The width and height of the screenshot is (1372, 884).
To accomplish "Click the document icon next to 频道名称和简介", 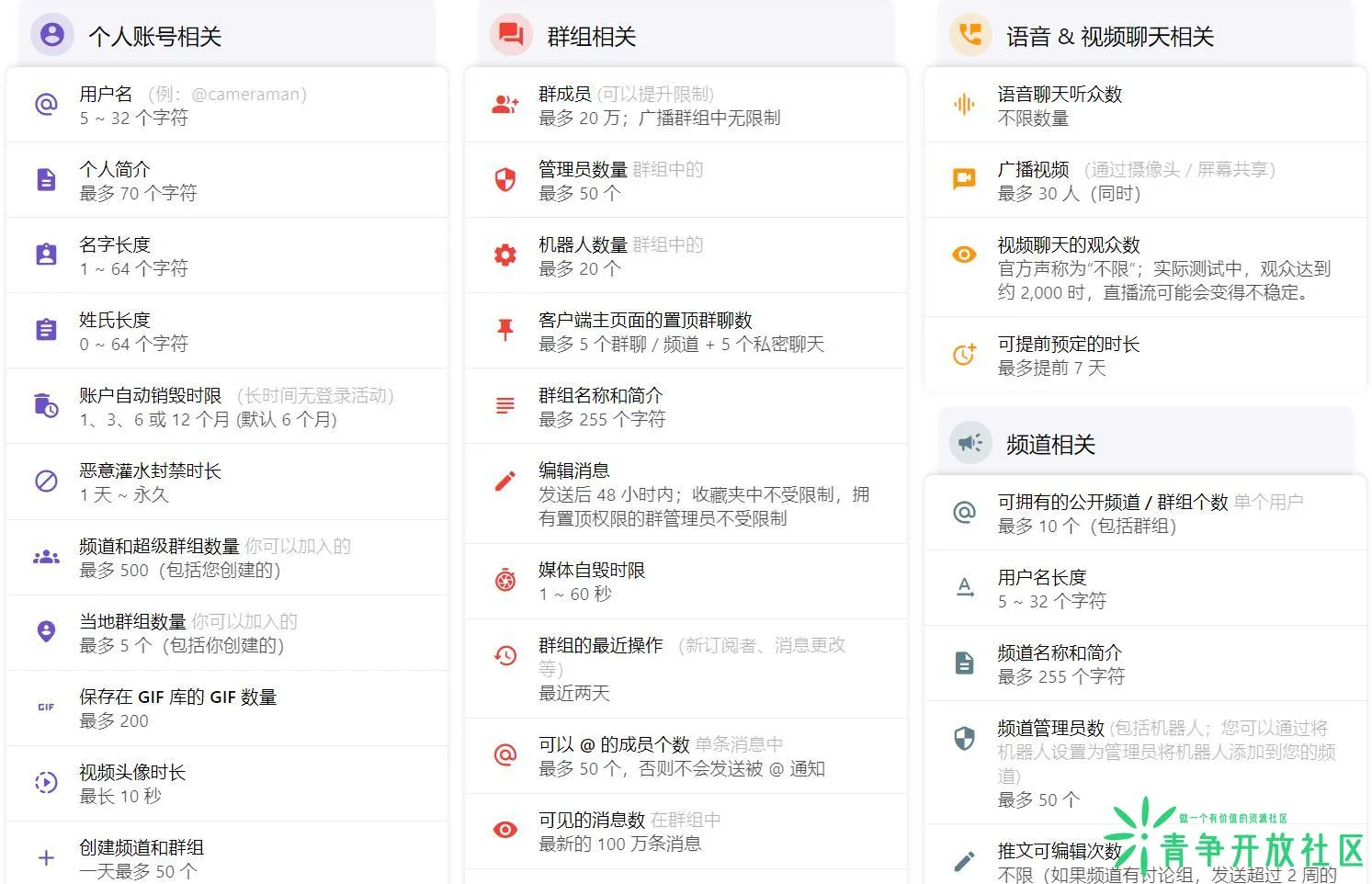I will [964, 663].
